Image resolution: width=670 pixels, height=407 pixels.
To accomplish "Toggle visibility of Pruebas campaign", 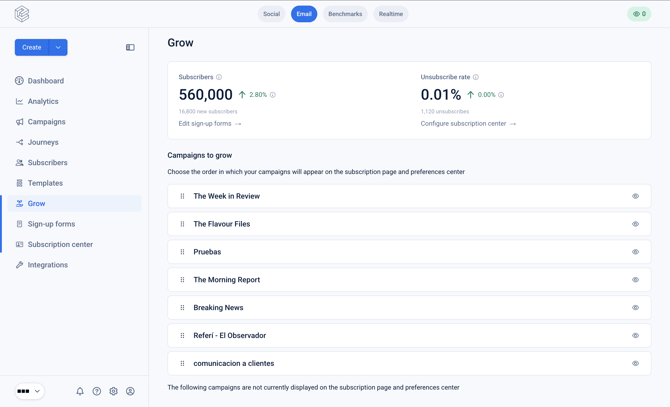I will (x=635, y=252).
